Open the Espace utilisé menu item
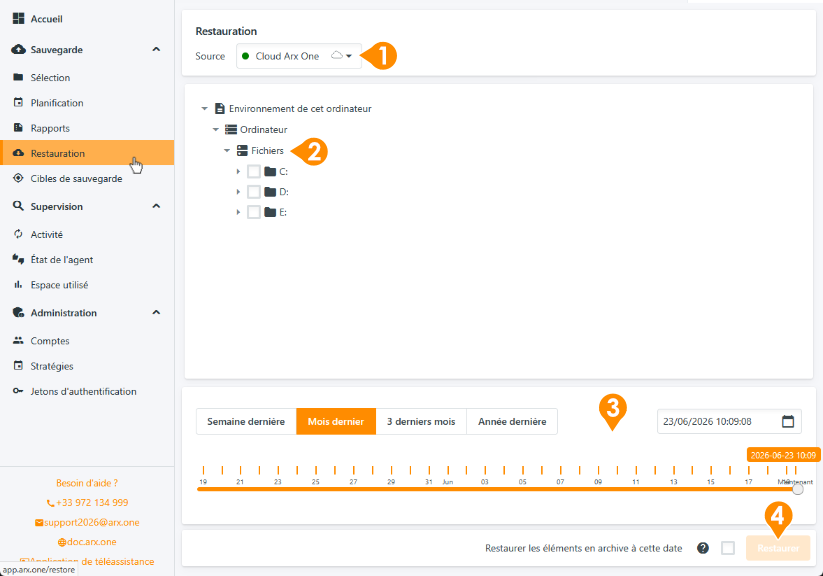 click(87, 285)
